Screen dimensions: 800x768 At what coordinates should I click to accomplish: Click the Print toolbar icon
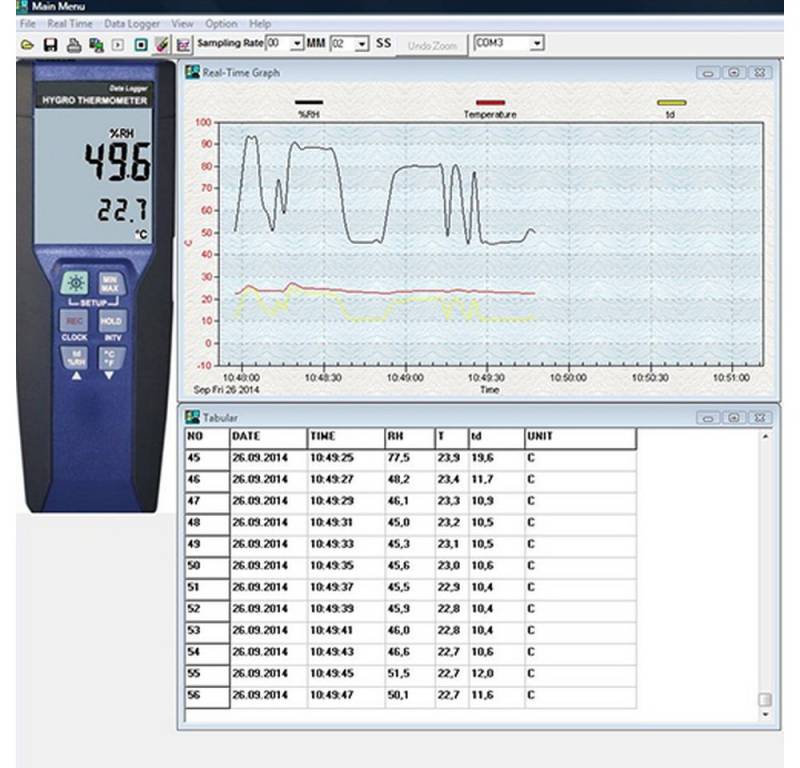pos(74,45)
